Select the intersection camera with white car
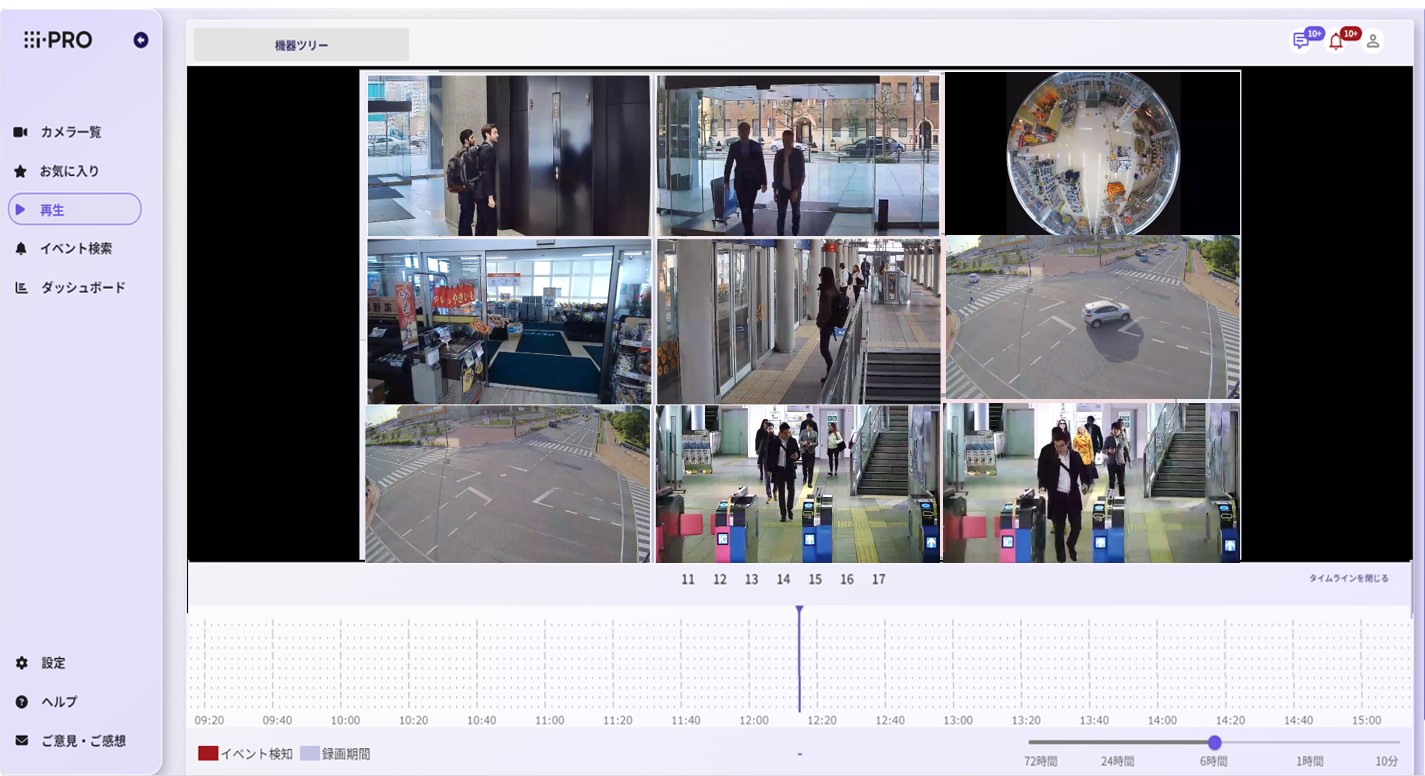The image size is (1425, 776). click(x=1092, y=318)
